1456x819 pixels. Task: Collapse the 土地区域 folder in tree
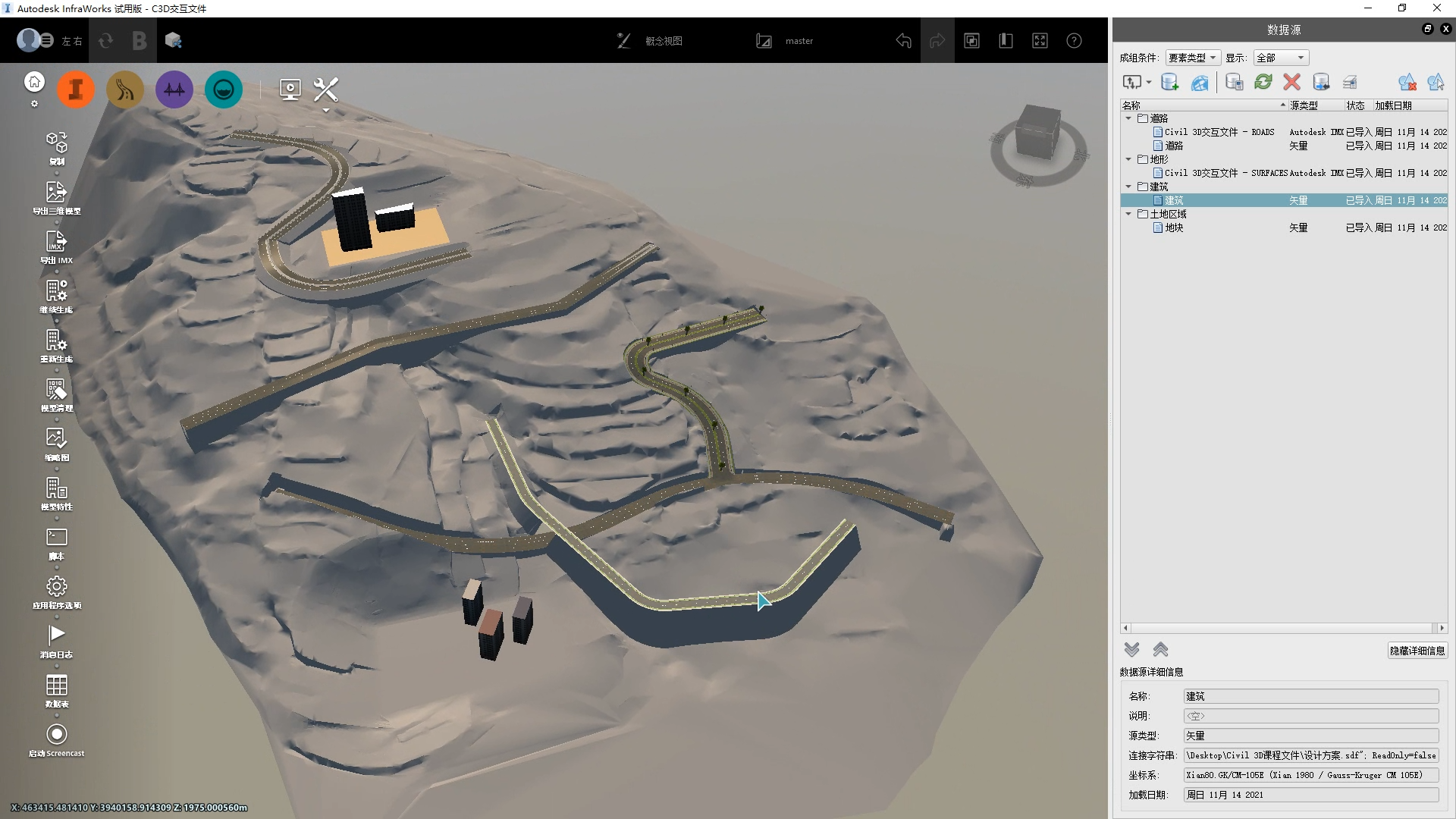[1128, 214]
